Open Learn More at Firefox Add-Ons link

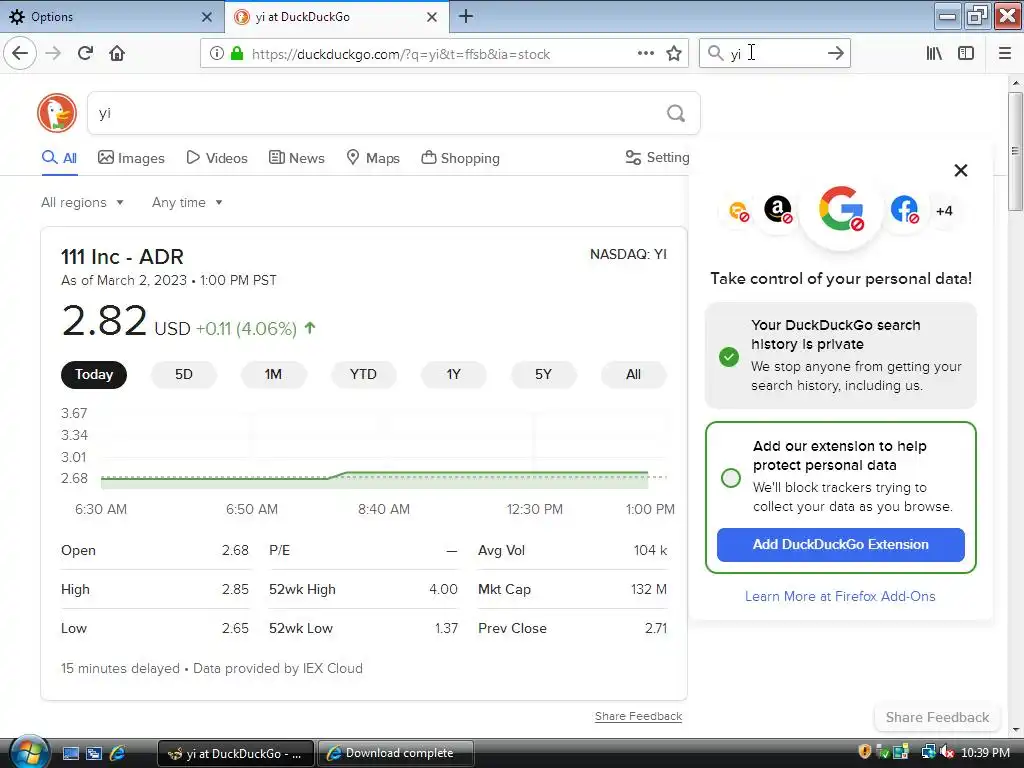(x=840, y=596)
